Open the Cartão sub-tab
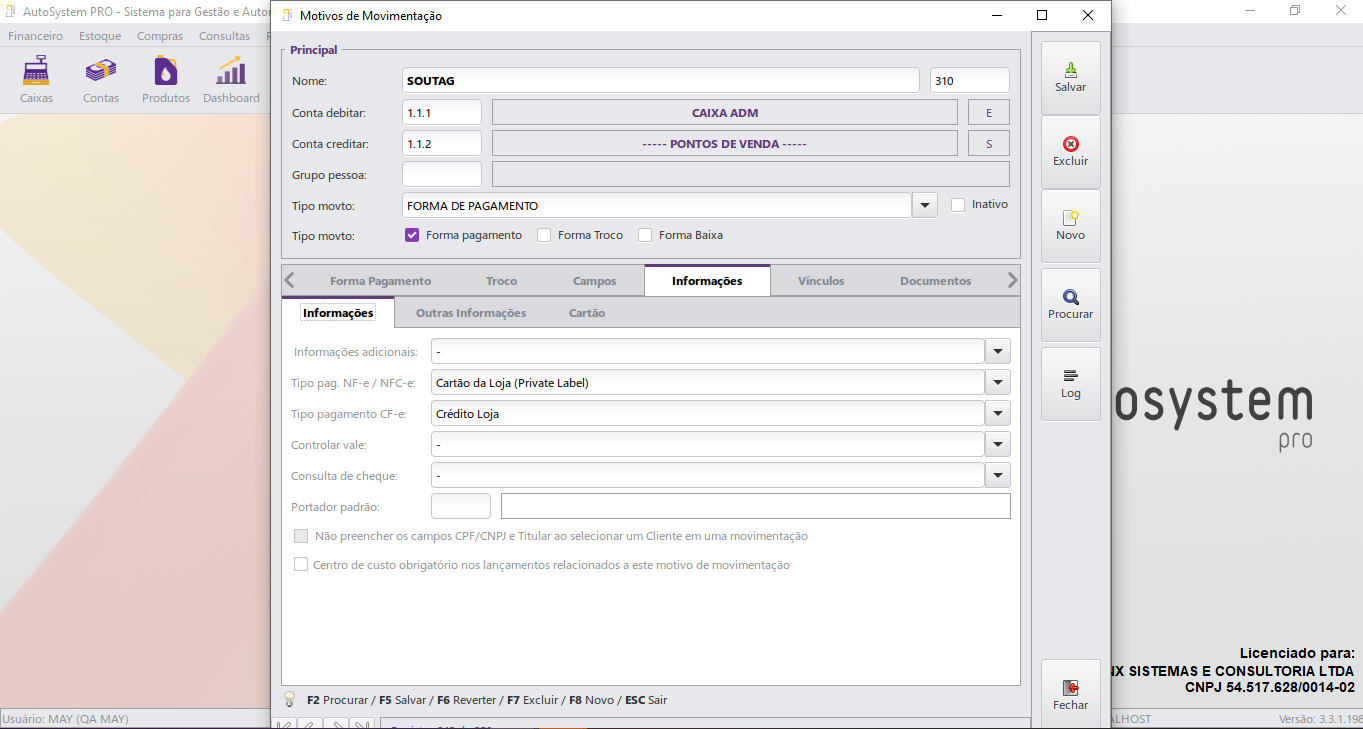Image resolution: width=1363 pixels, height=729 pixels. [x=587, y=313]
